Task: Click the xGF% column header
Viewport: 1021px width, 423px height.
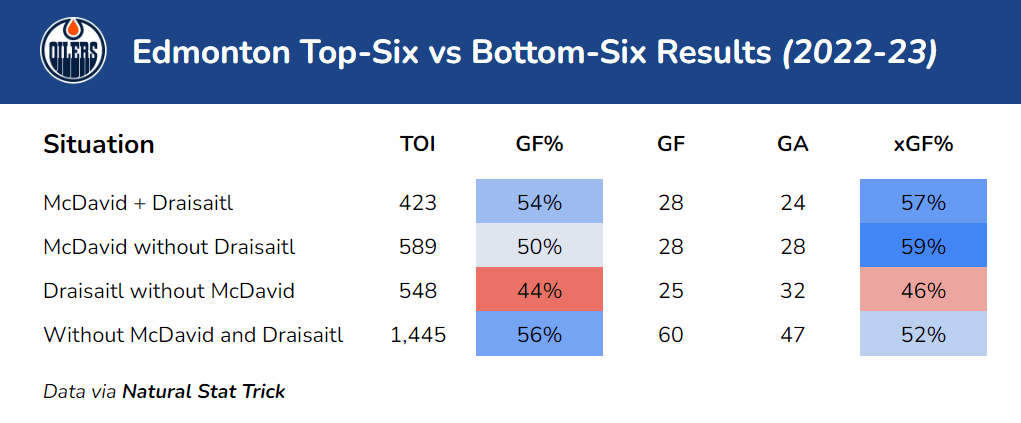Action: [922, 144]
